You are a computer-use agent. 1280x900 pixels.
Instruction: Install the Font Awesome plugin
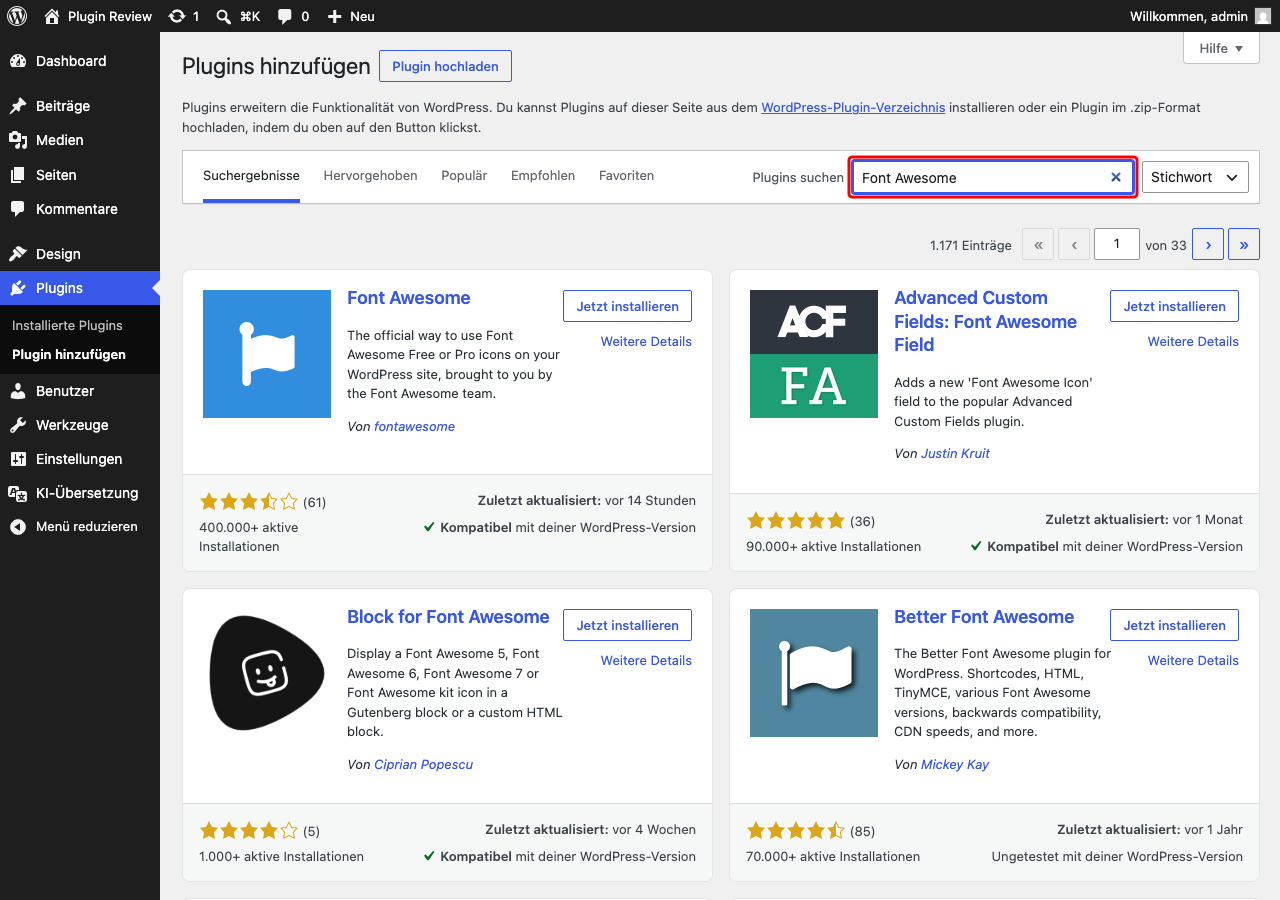(627, 306)
